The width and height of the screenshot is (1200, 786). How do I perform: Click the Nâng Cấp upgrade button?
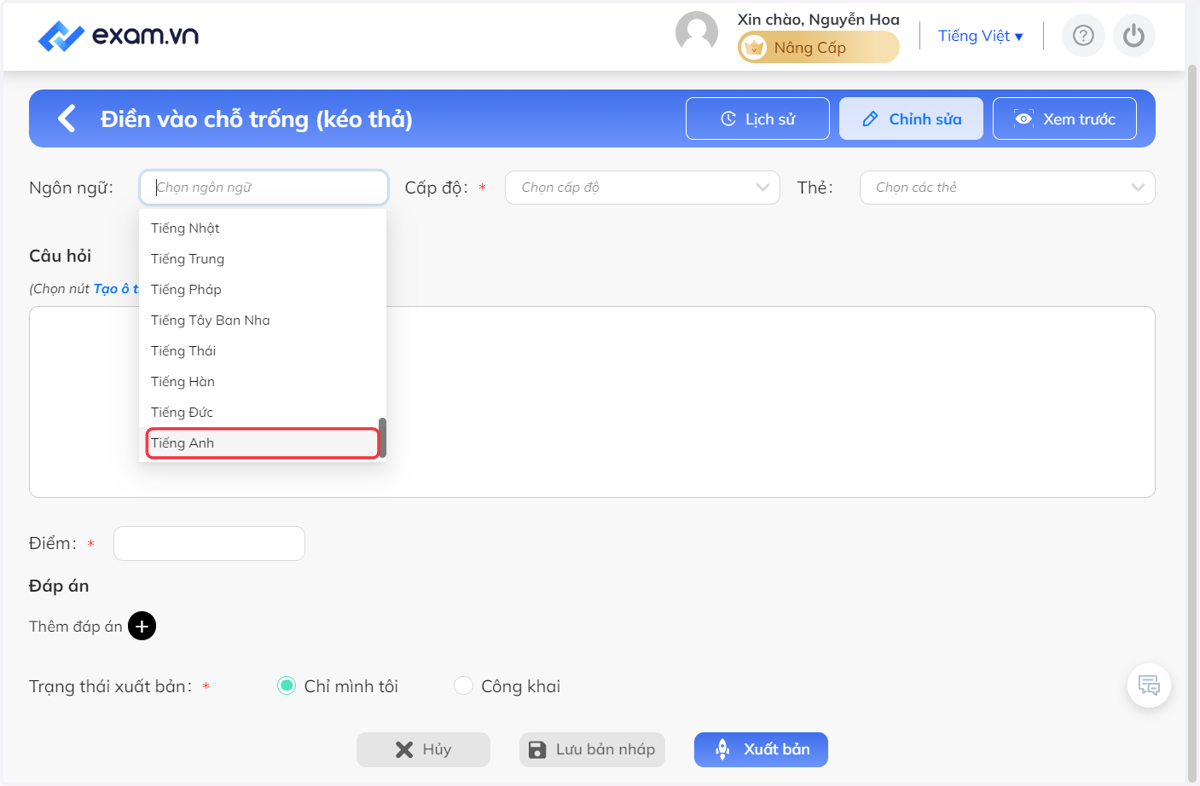[818, 47]
